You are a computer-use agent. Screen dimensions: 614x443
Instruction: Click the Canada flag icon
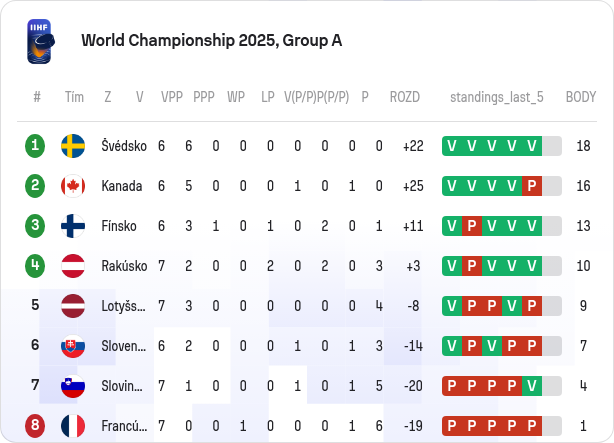coord(73,186)
